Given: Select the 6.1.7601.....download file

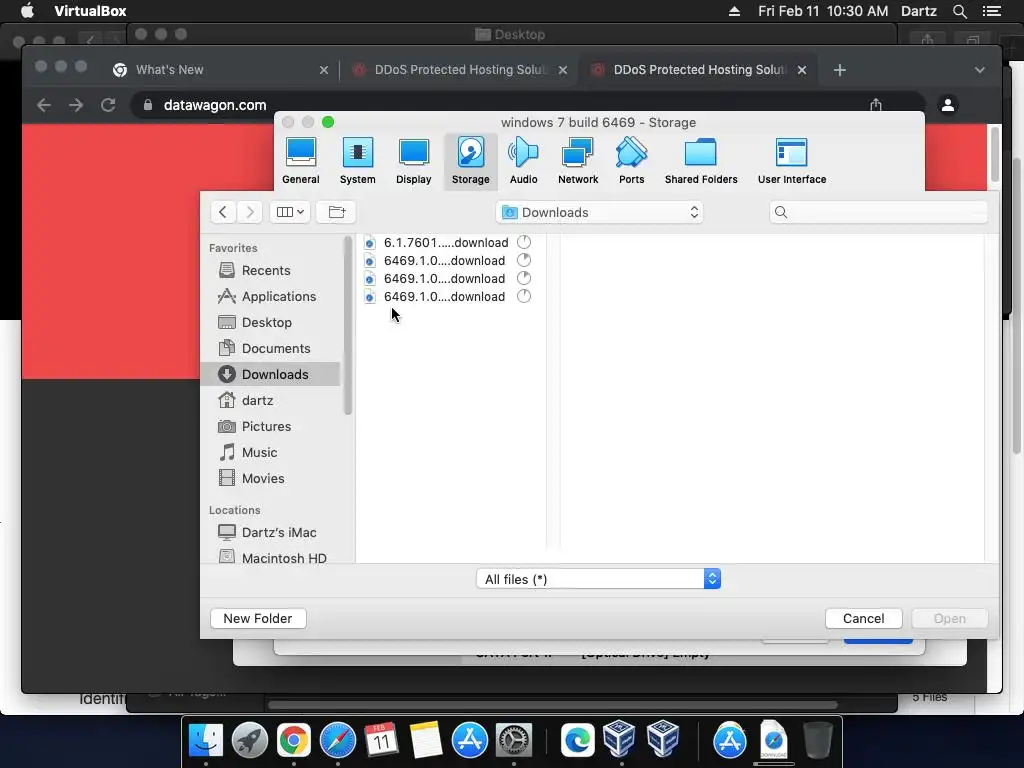Looking at the screenshot, I should [x=449, y=242].
